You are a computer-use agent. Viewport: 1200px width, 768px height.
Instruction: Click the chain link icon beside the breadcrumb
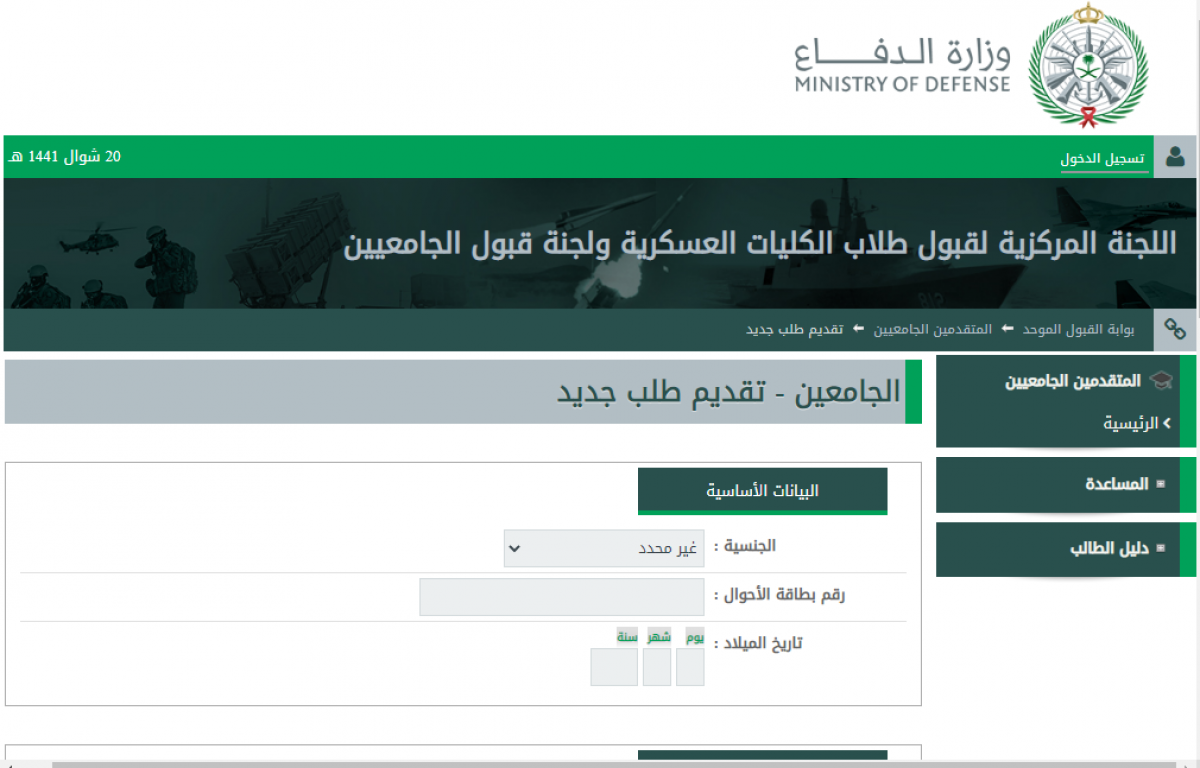point(1175,329)
